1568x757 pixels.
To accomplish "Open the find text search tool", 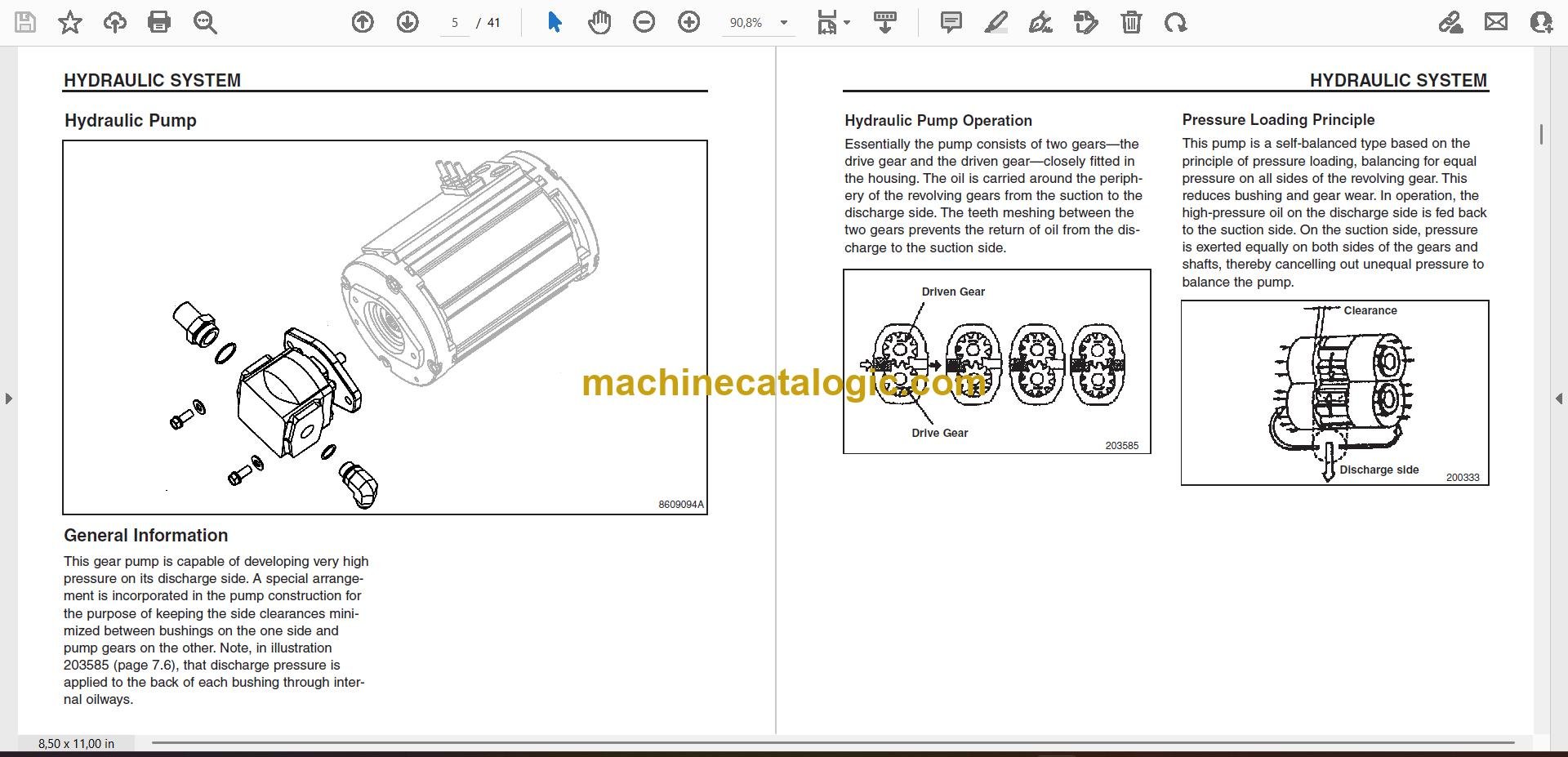I will point(205,22).
